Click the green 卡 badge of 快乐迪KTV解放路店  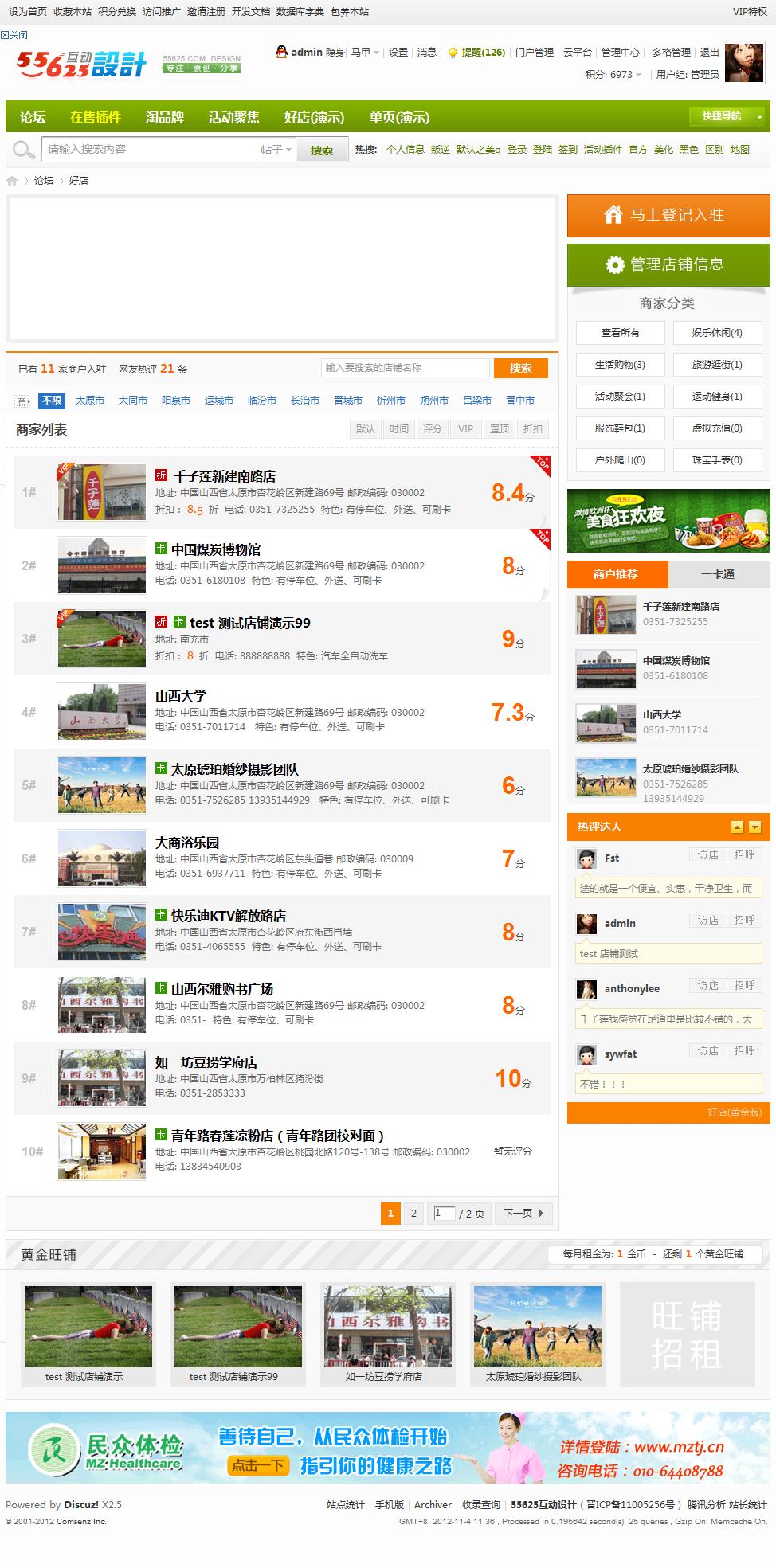161,915
